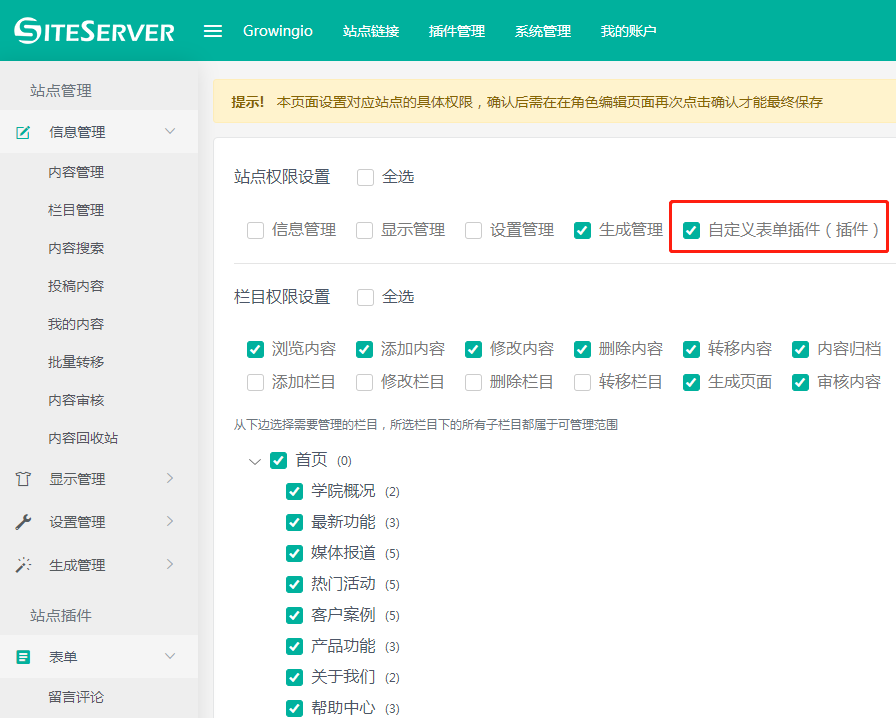Expand the 生成管理 sidebar section
Viewport: 896px width, 718px height.
[170, 564]
